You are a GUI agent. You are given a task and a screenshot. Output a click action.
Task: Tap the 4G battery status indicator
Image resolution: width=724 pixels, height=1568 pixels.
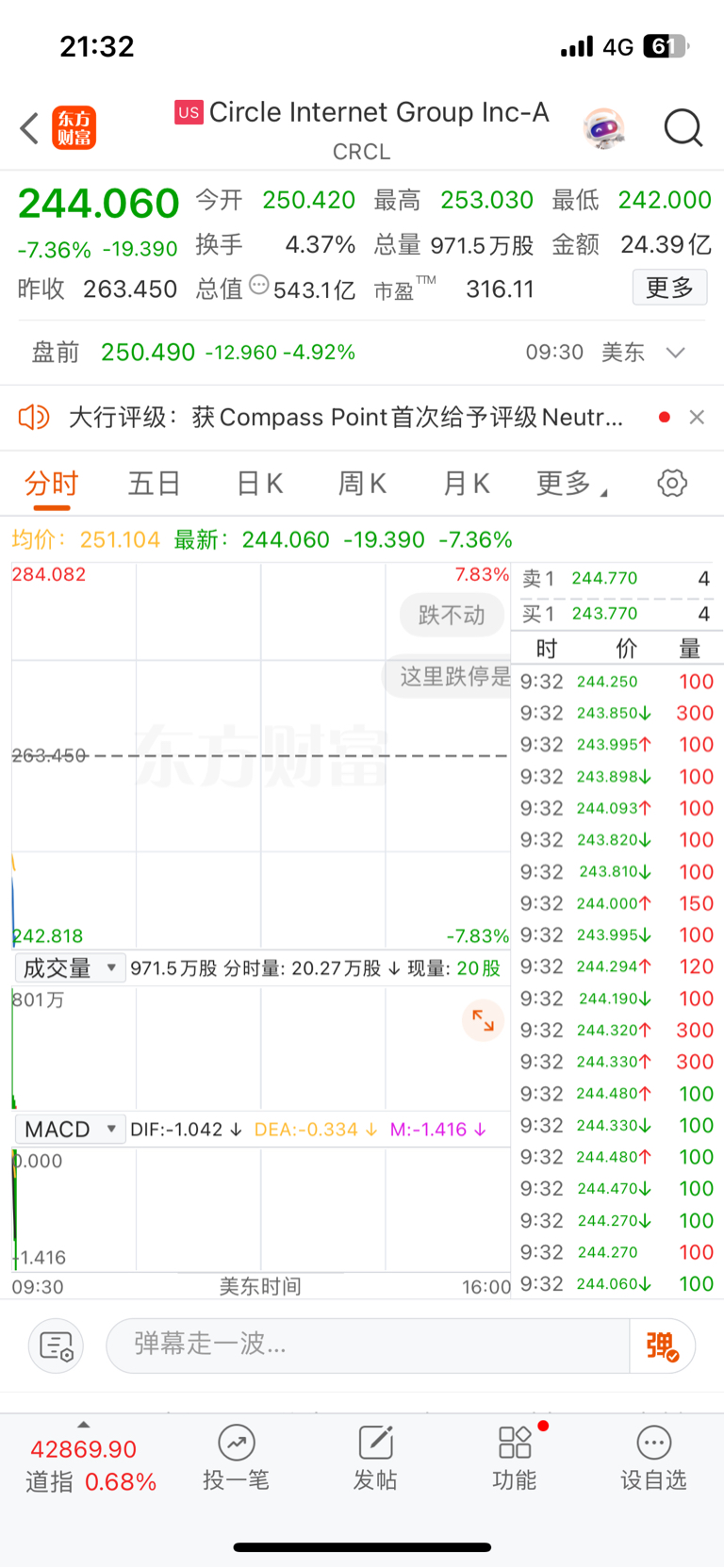pos(626,46)
